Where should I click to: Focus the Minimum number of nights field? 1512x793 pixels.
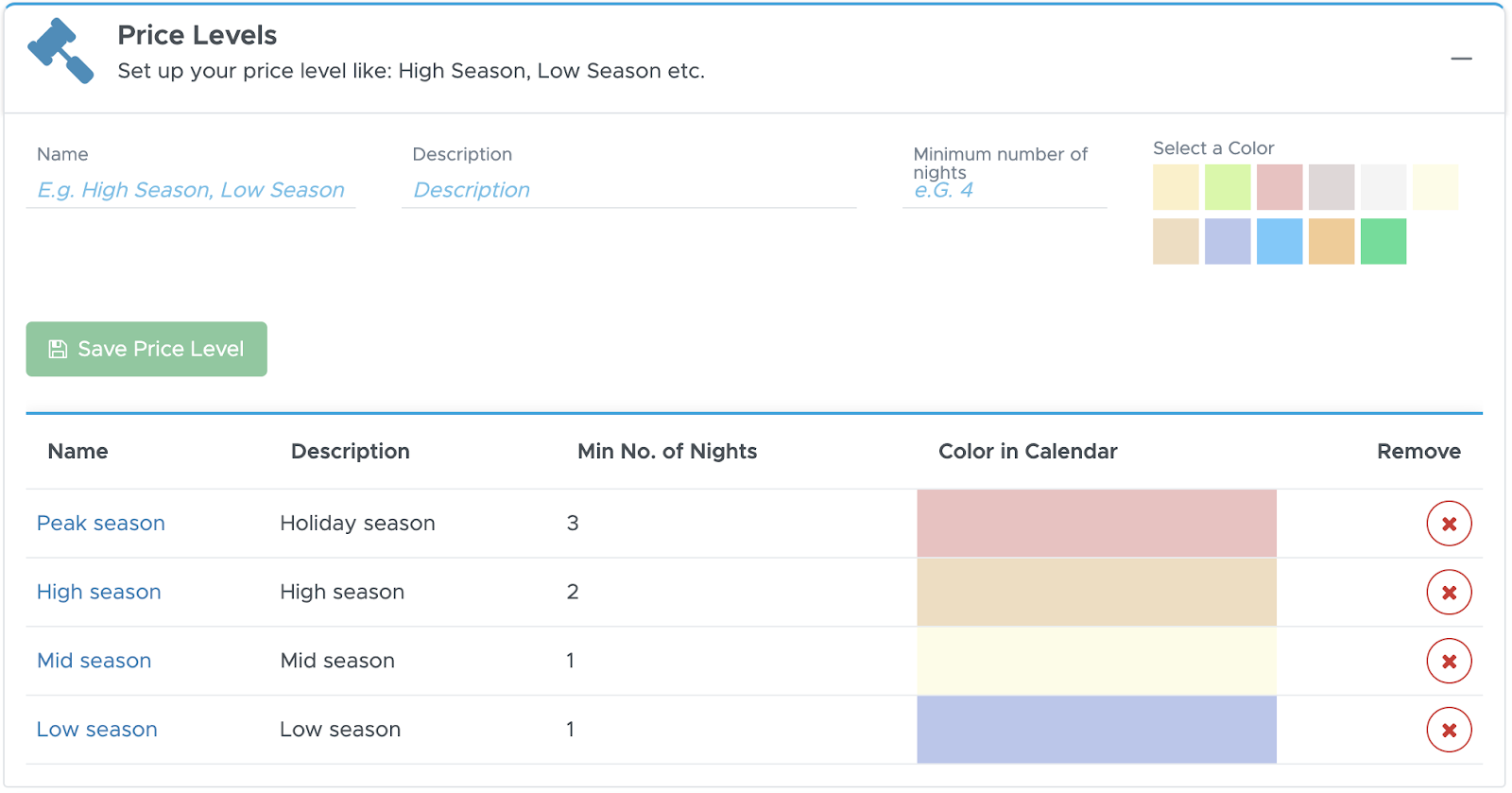pos(1005,190)
